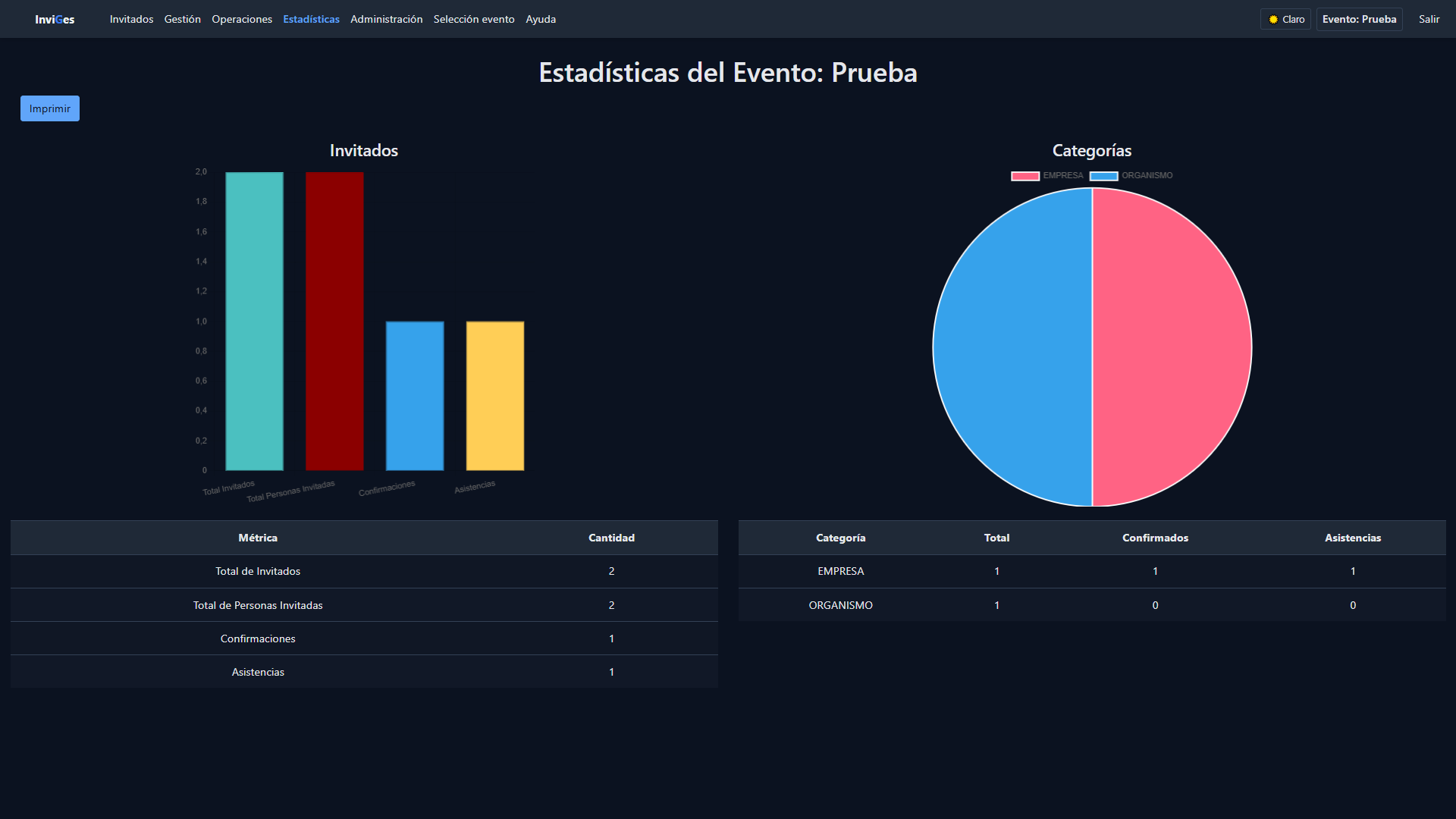Toggle ORGANISMO legend swatch in pie chart

click(1103, 176)
